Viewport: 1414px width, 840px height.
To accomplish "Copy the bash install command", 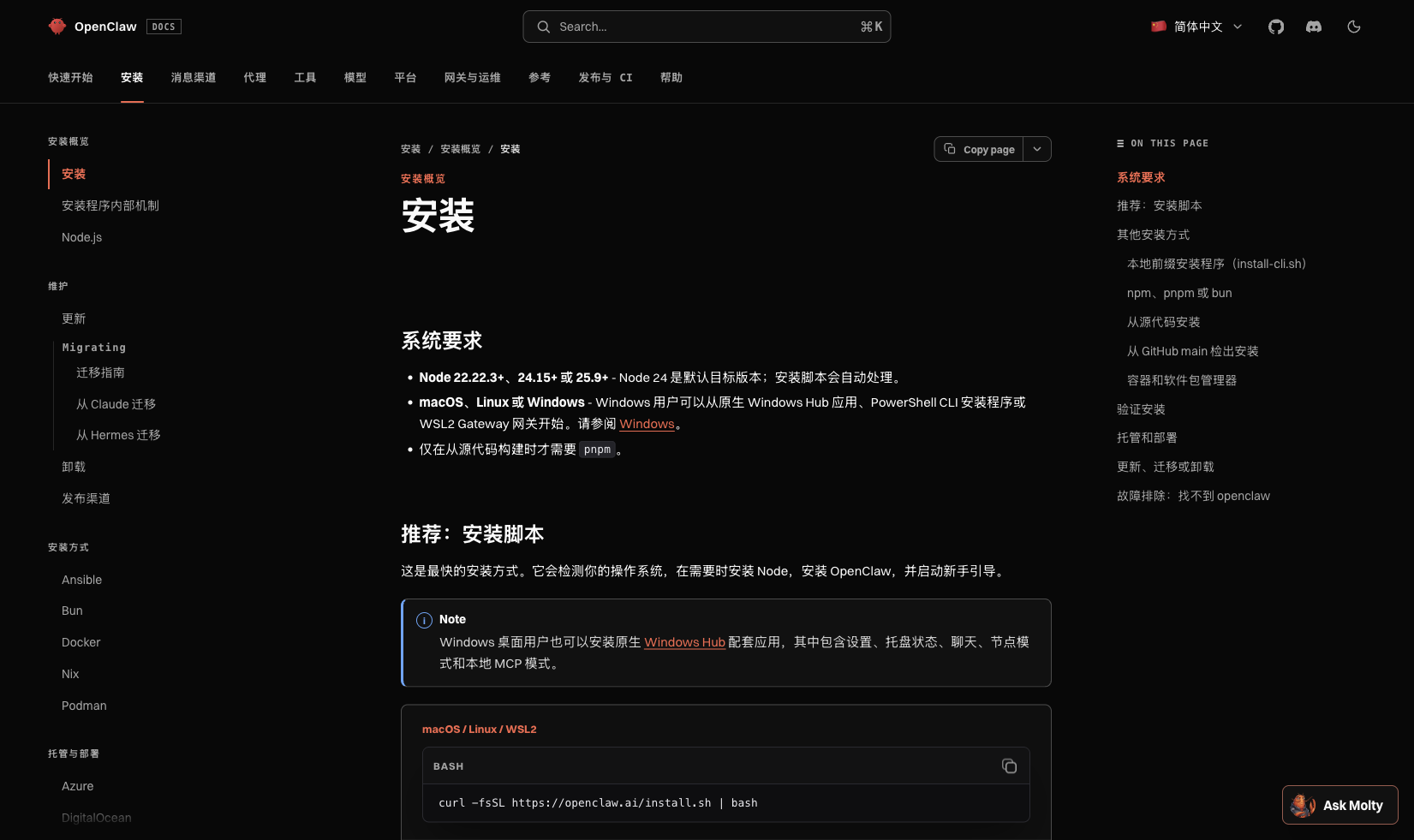I will point(1009,766).
